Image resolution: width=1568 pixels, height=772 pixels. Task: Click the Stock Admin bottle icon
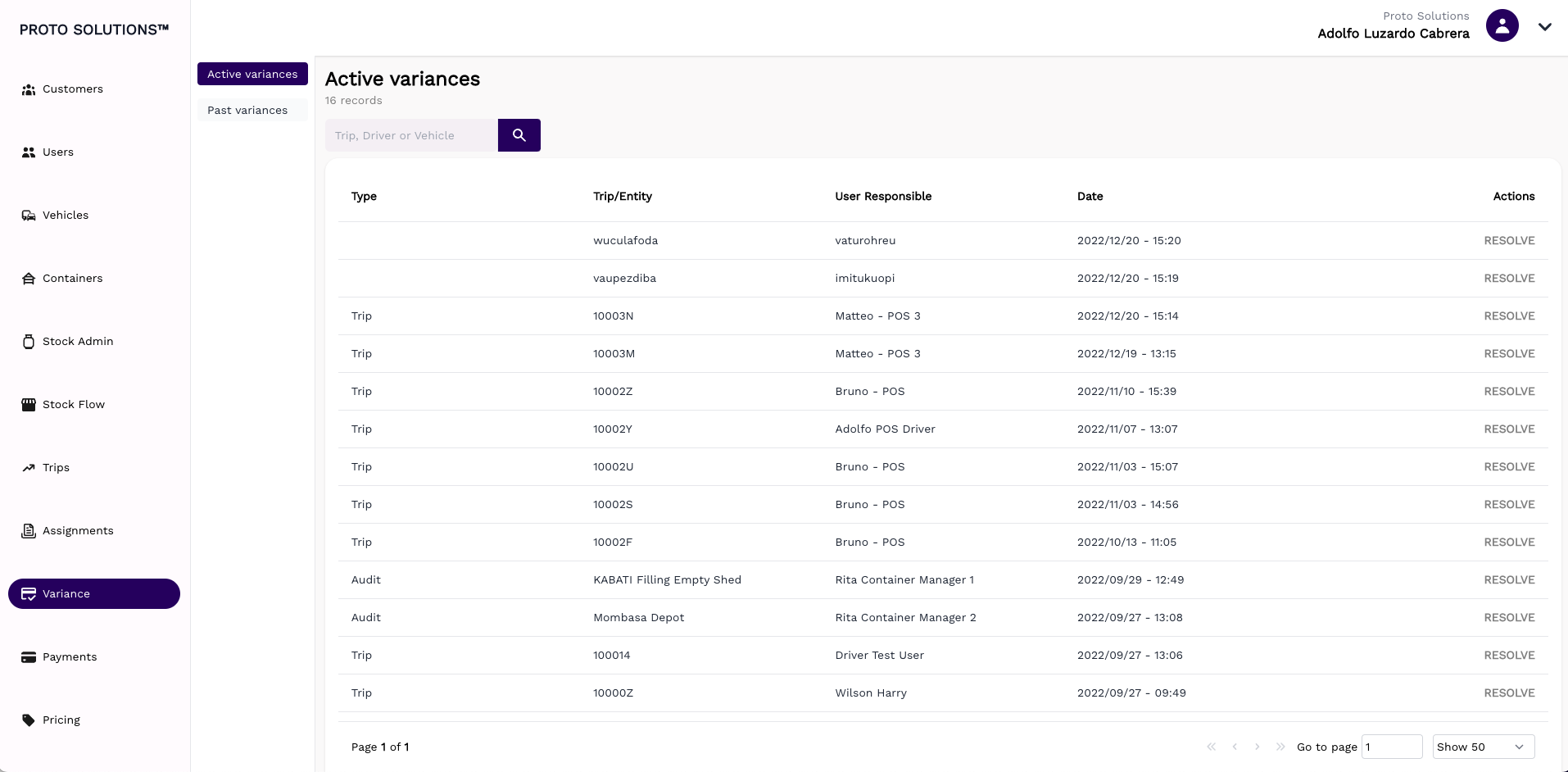tap(29, 342)
